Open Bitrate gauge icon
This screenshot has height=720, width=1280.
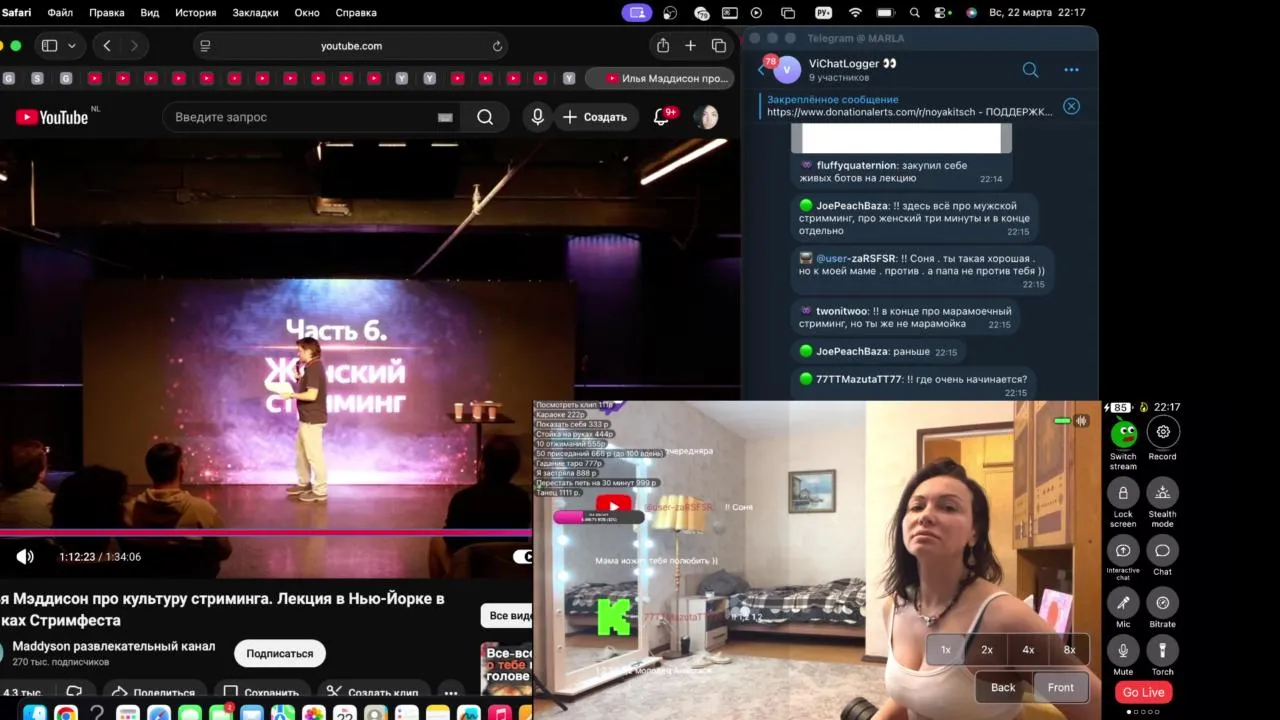coord(1163,602)
